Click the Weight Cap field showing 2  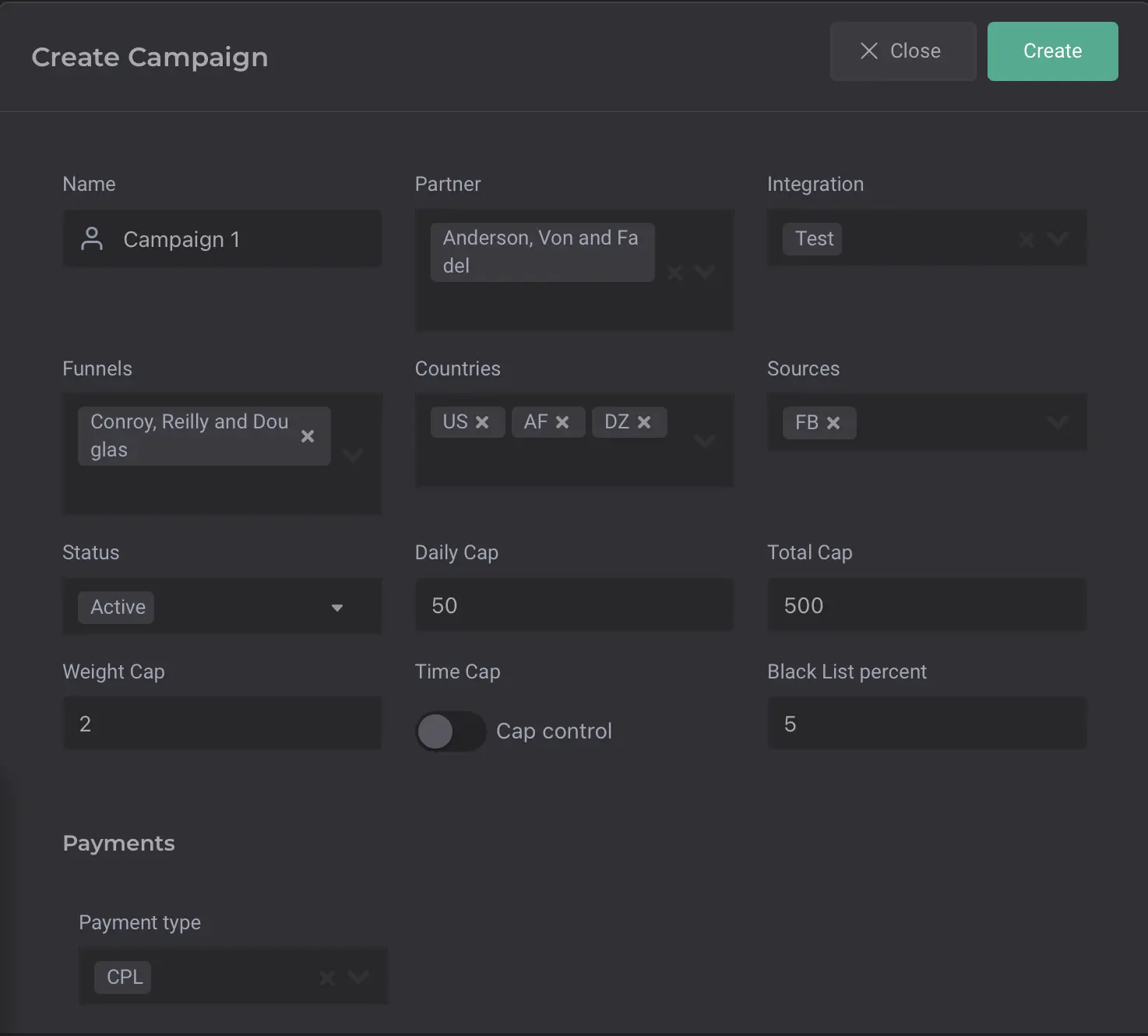(x=222, y=724)
